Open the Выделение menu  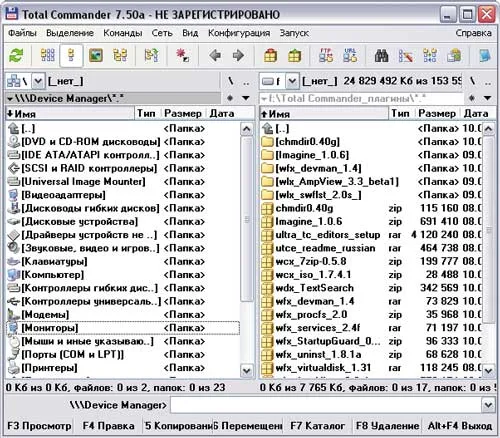pyautogui.click(x=70, y=33)
